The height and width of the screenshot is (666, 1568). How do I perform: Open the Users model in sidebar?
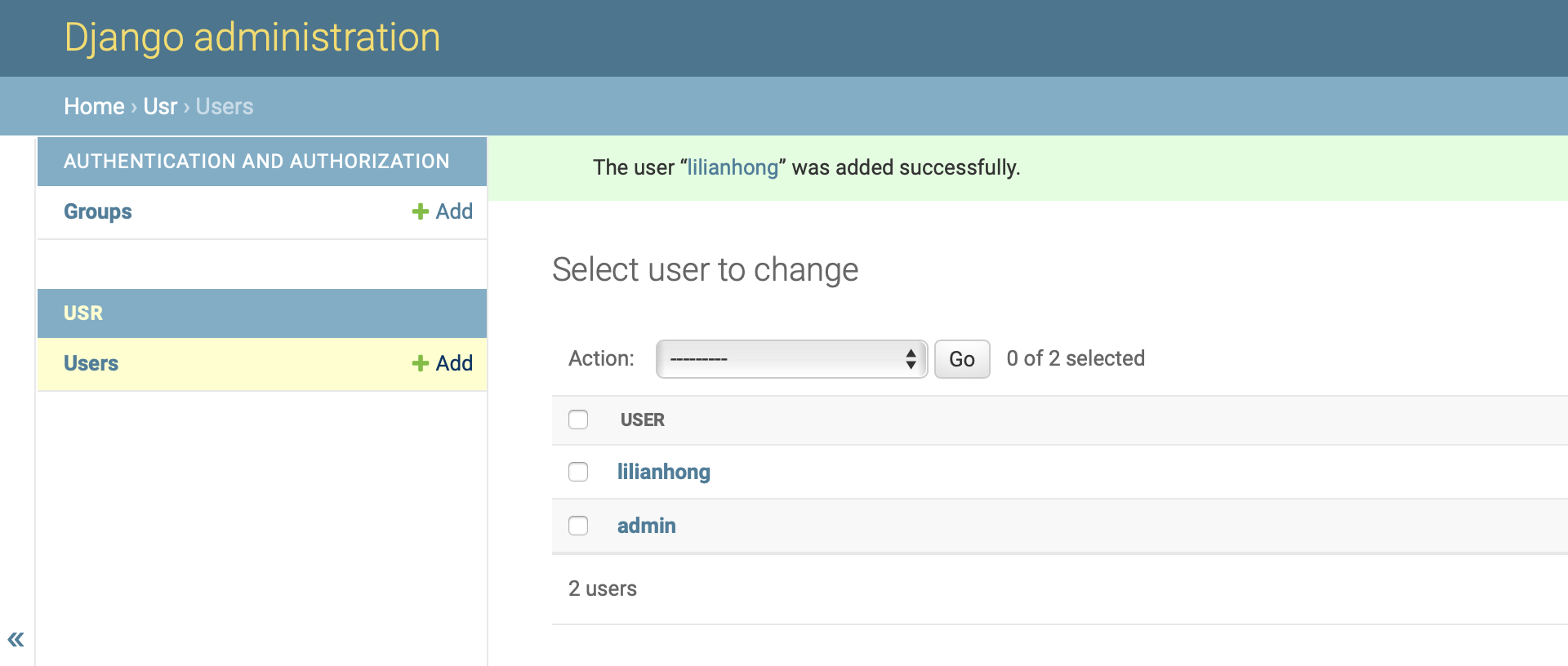(x=91, y=363)
